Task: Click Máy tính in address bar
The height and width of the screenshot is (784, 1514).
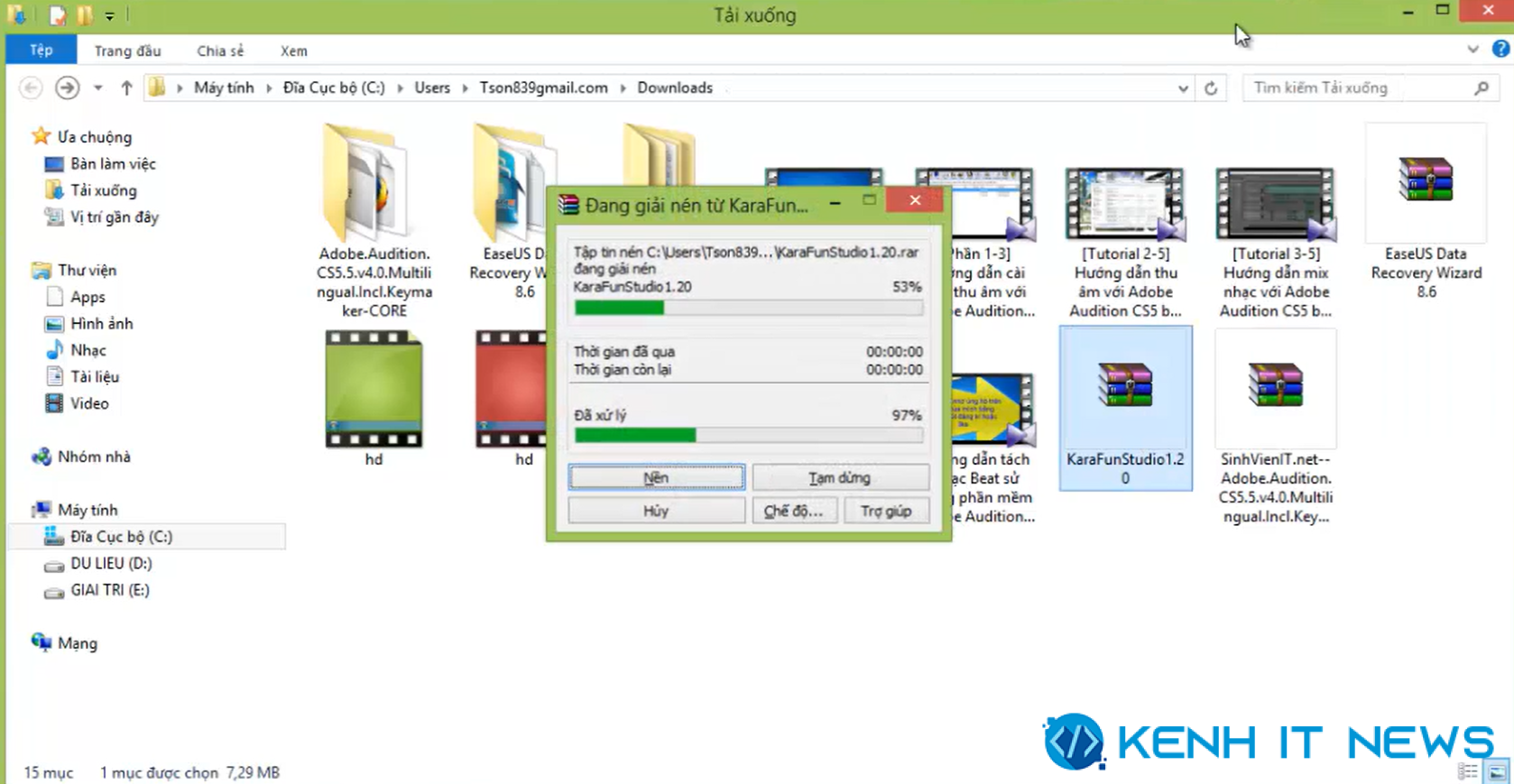Action: pos(224,88)
